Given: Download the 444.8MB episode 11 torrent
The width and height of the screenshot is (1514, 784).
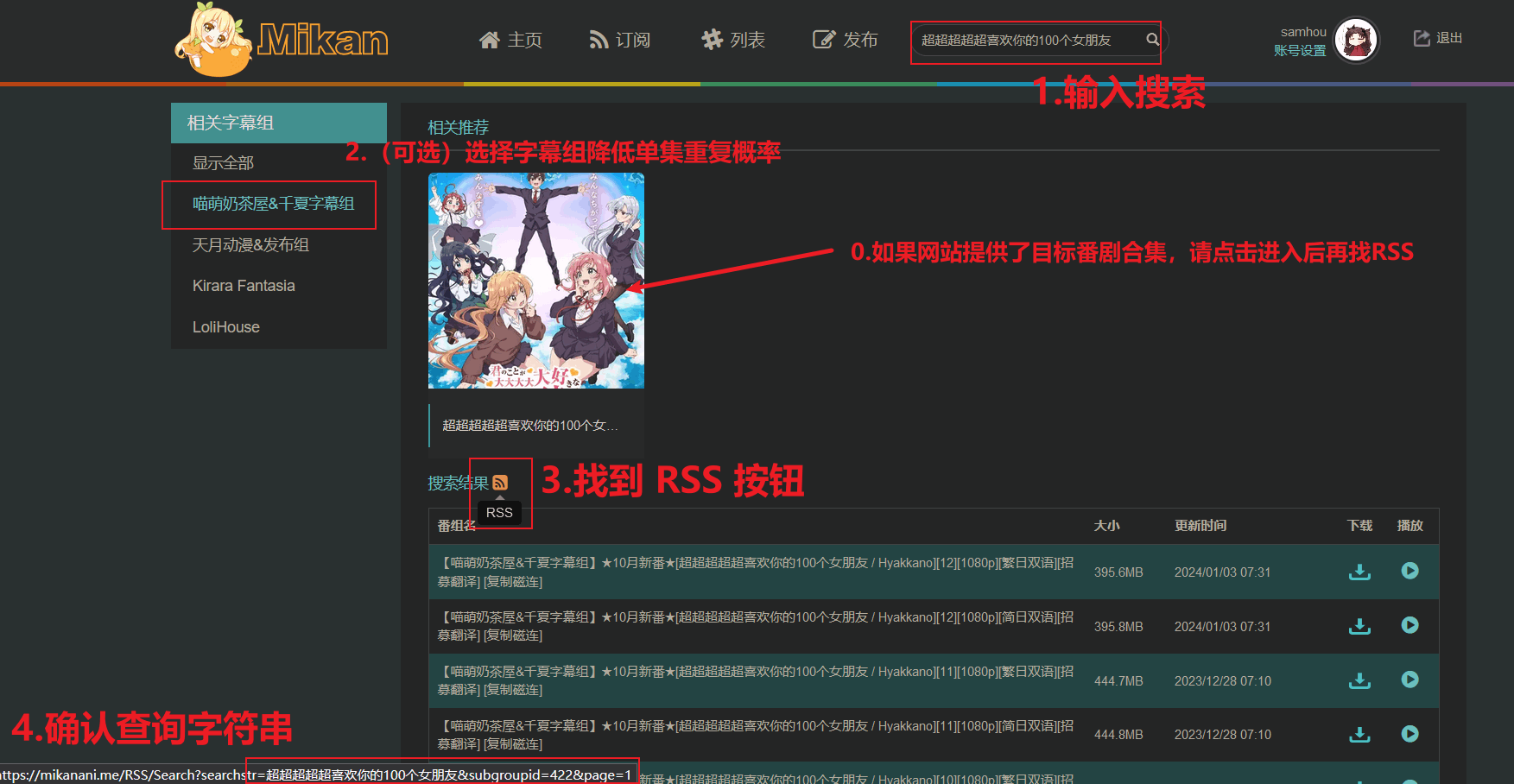Looking at the screenshot, I should point(1359,735).
